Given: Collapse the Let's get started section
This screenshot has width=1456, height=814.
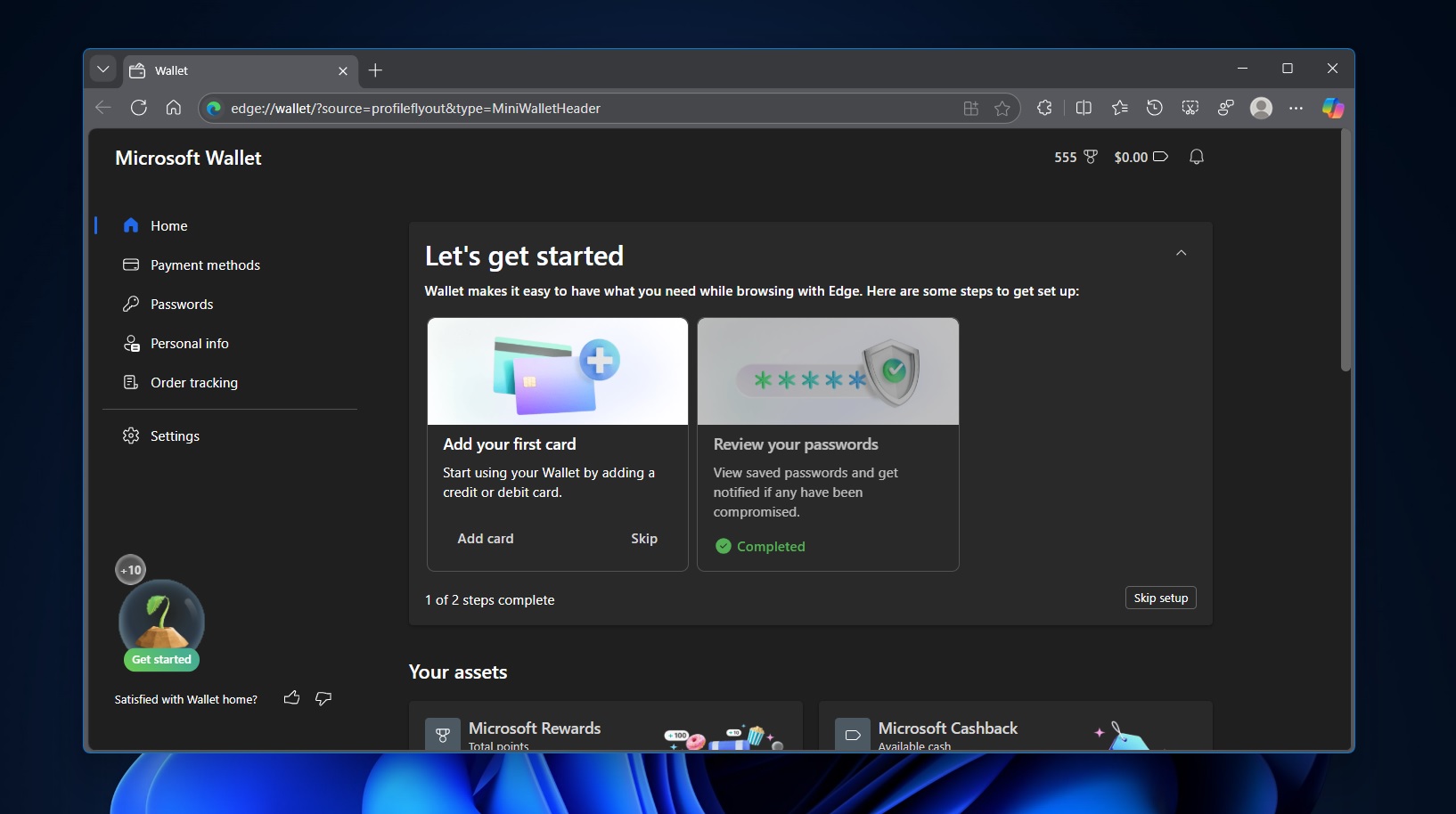Looking at the screenshot, I should point(1181,253).
